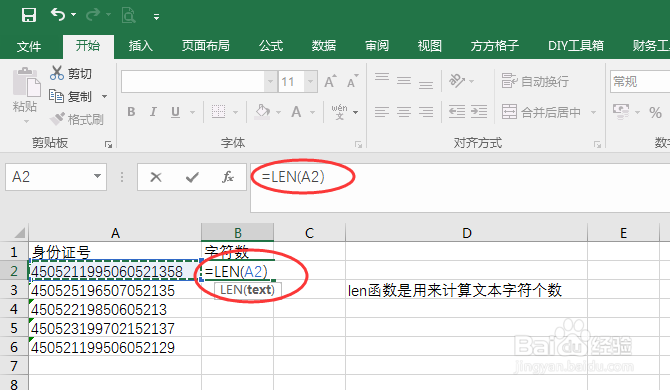Select column A header
Viewport: 670px width, 390px height.
tap(115, 233)
